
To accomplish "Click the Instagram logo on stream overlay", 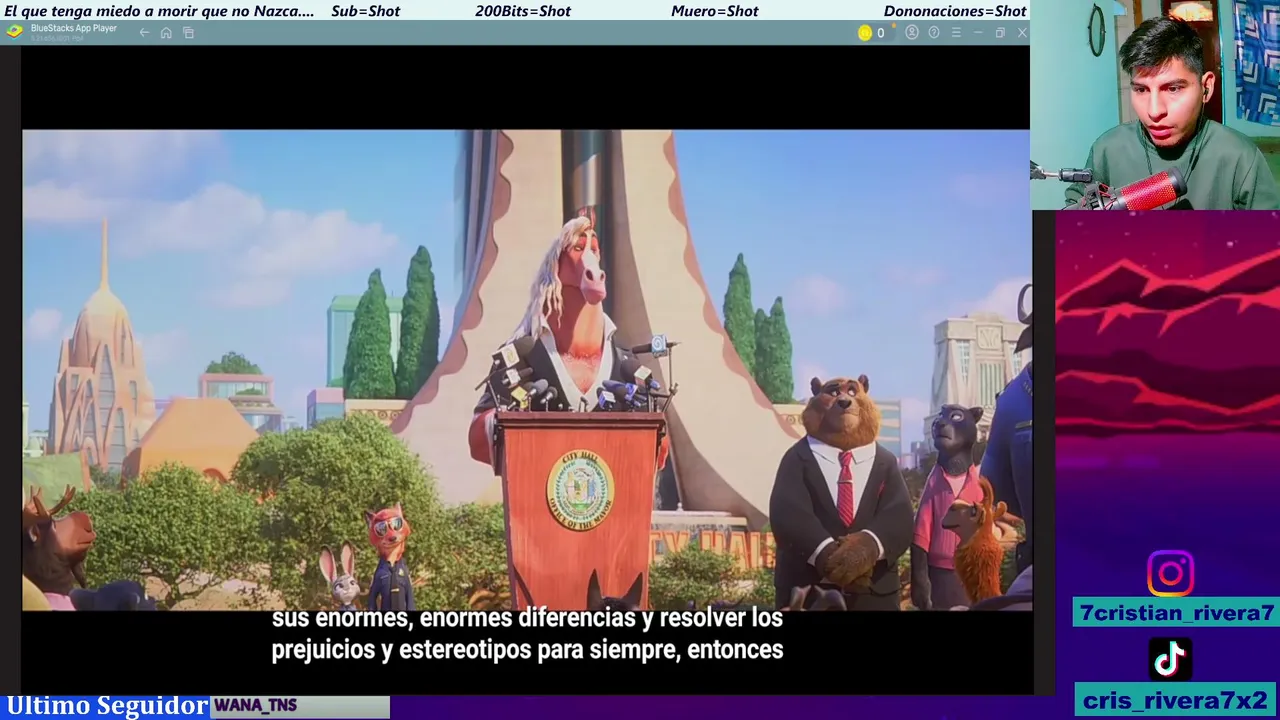I will pos(1170,574).
